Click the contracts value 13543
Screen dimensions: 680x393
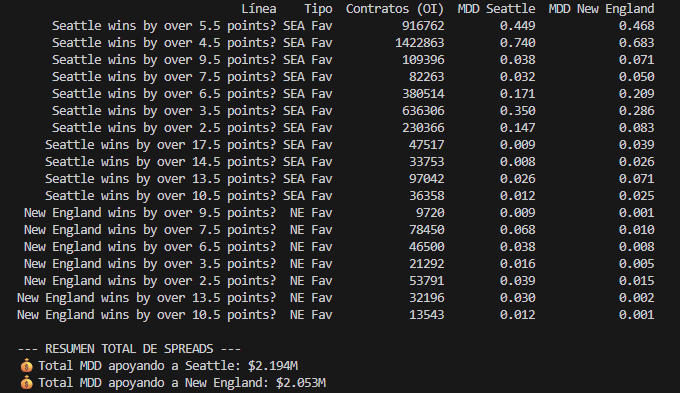(x=426, y=314)
